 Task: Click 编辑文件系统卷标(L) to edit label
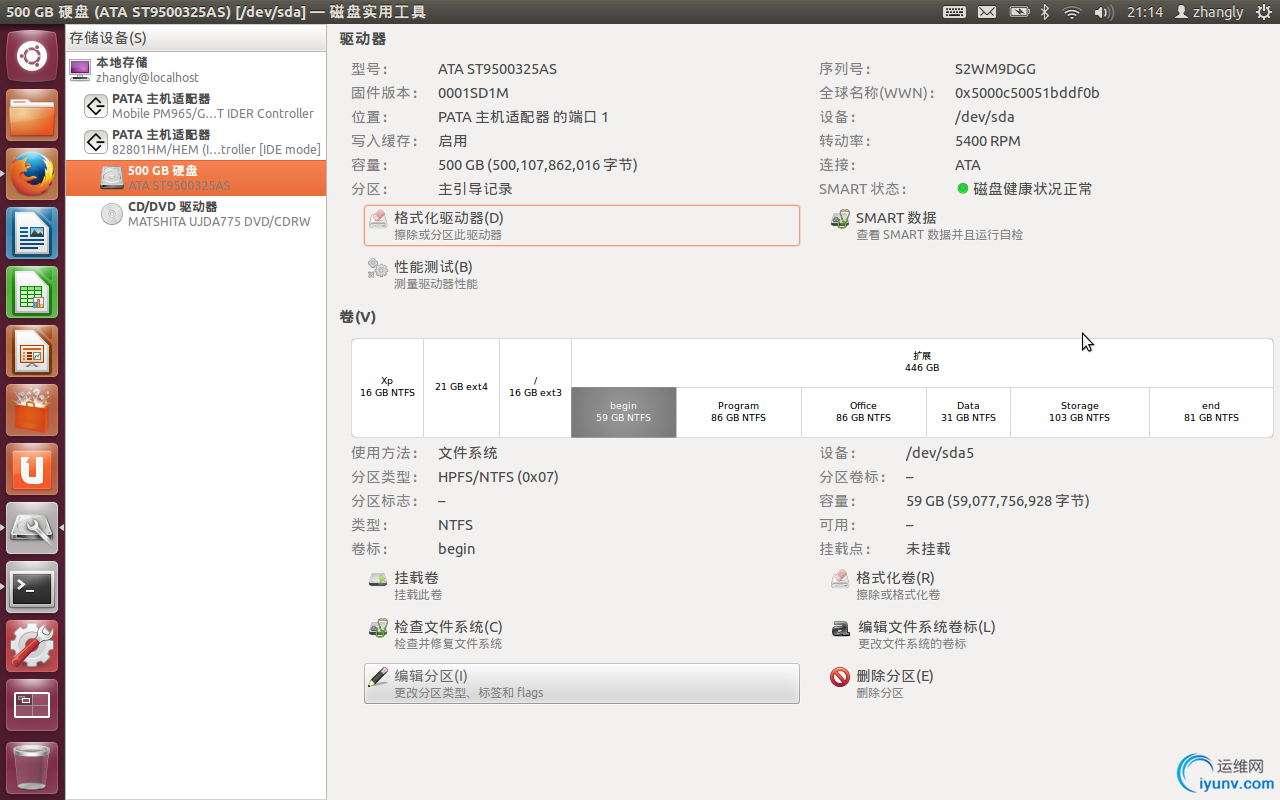[913, 634]
